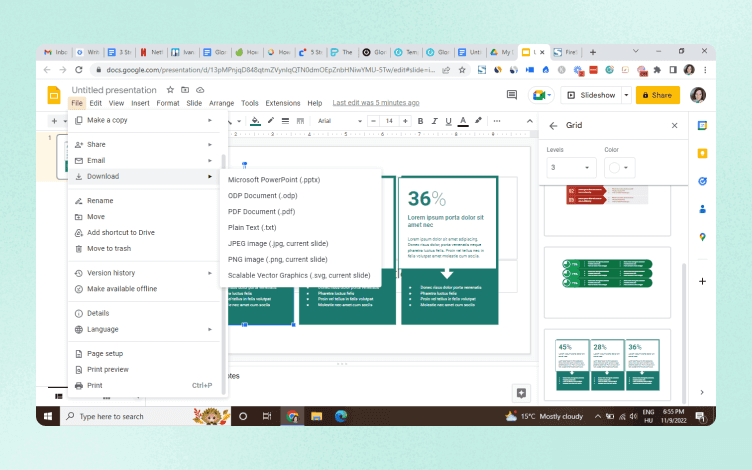Image resolution: width=752 pixels, height=470 pixels.
Task: Go back from the Grid panel
Action: click(x=553, y=126)
